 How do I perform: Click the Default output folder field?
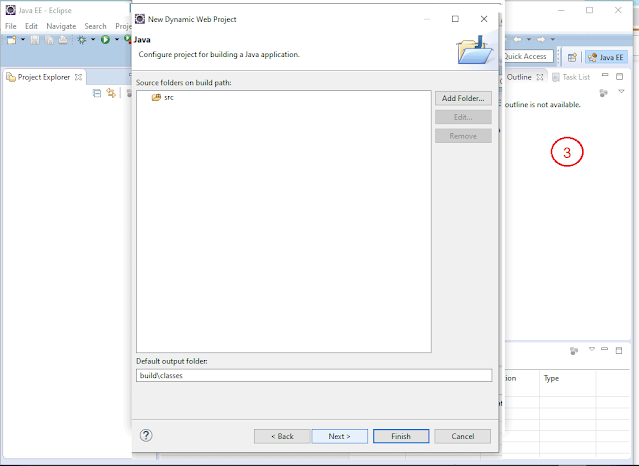(x=314, y=375)
